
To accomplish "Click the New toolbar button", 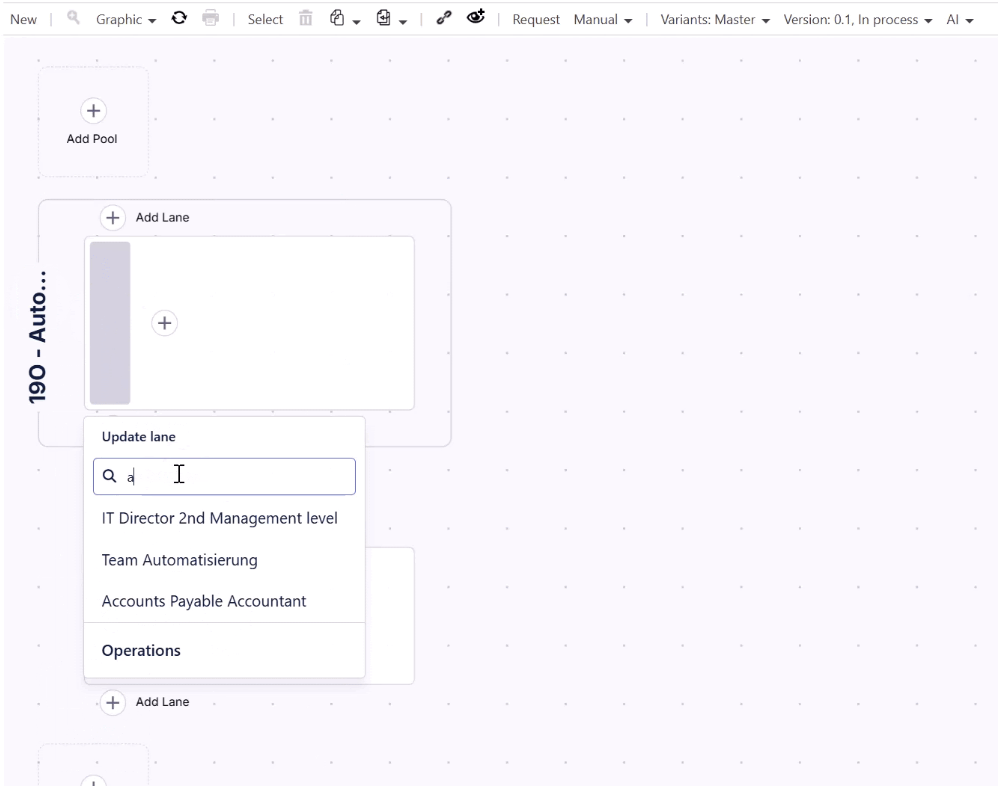I will click(x=24, y=20).
